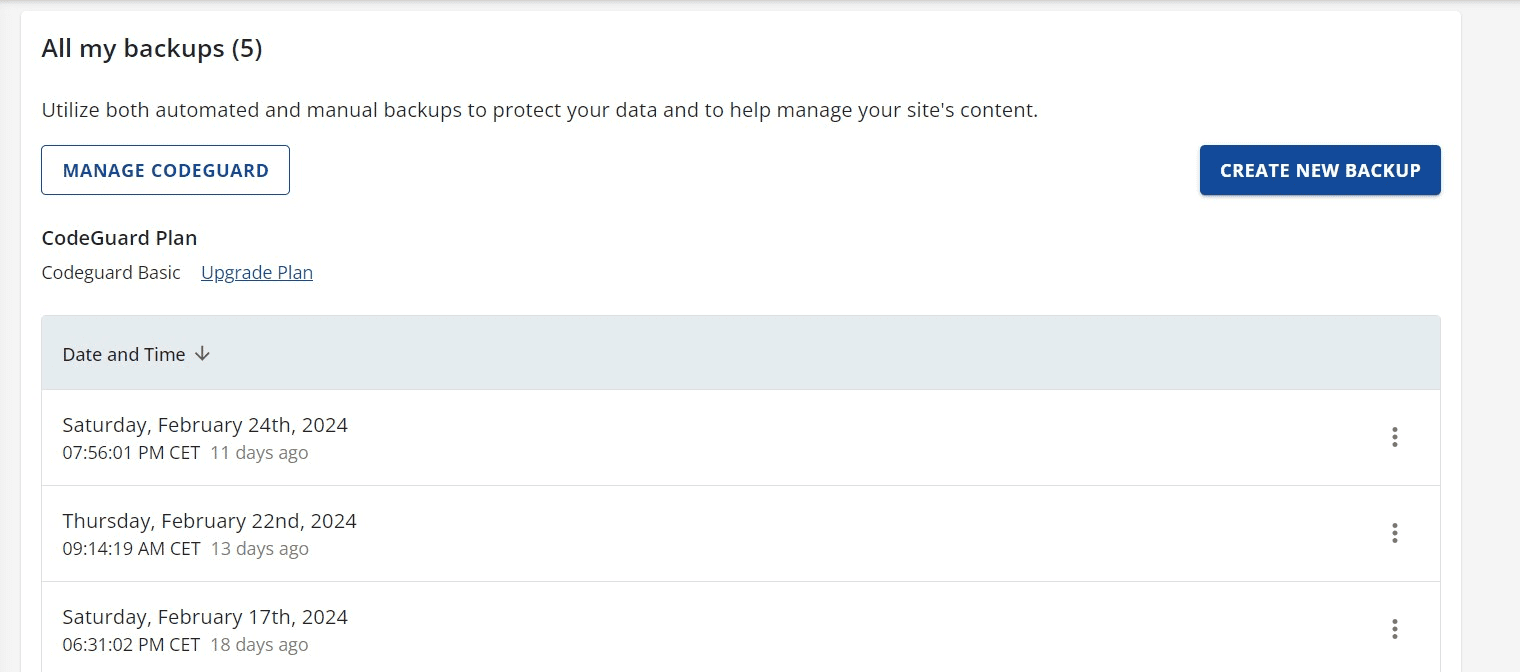Click the Codeguard Basic plan name
The width and height of the screenshot is (1520, 672).
pyautogui.click(x=111, y=272)
